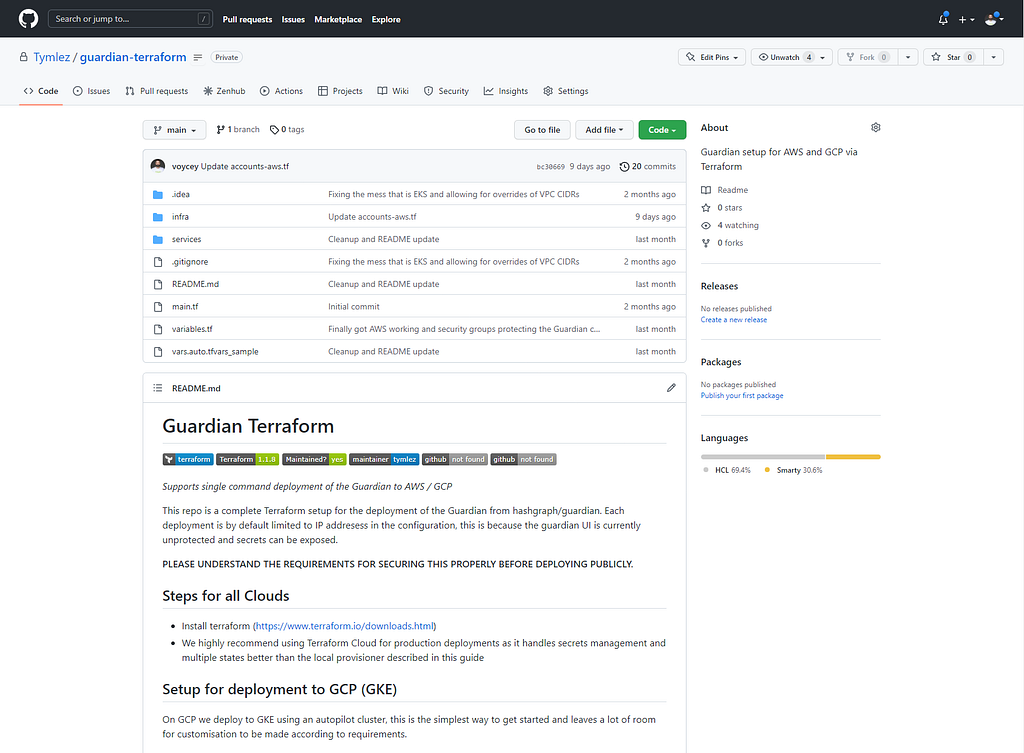View the 0 forks link
1024x753 pixels.
(x=722, y=243)
